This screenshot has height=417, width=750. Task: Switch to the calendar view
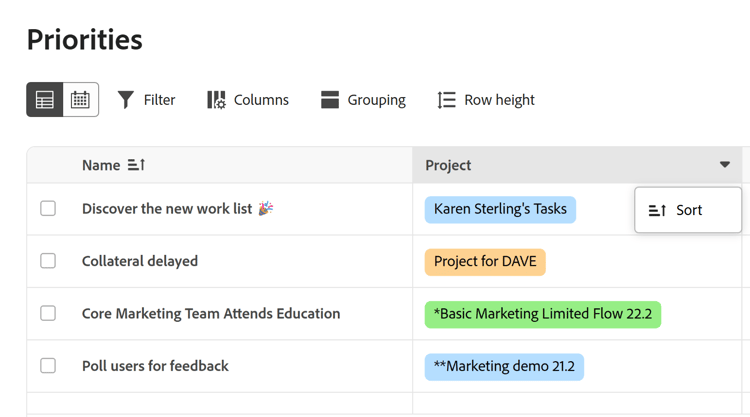coord(80,100)
